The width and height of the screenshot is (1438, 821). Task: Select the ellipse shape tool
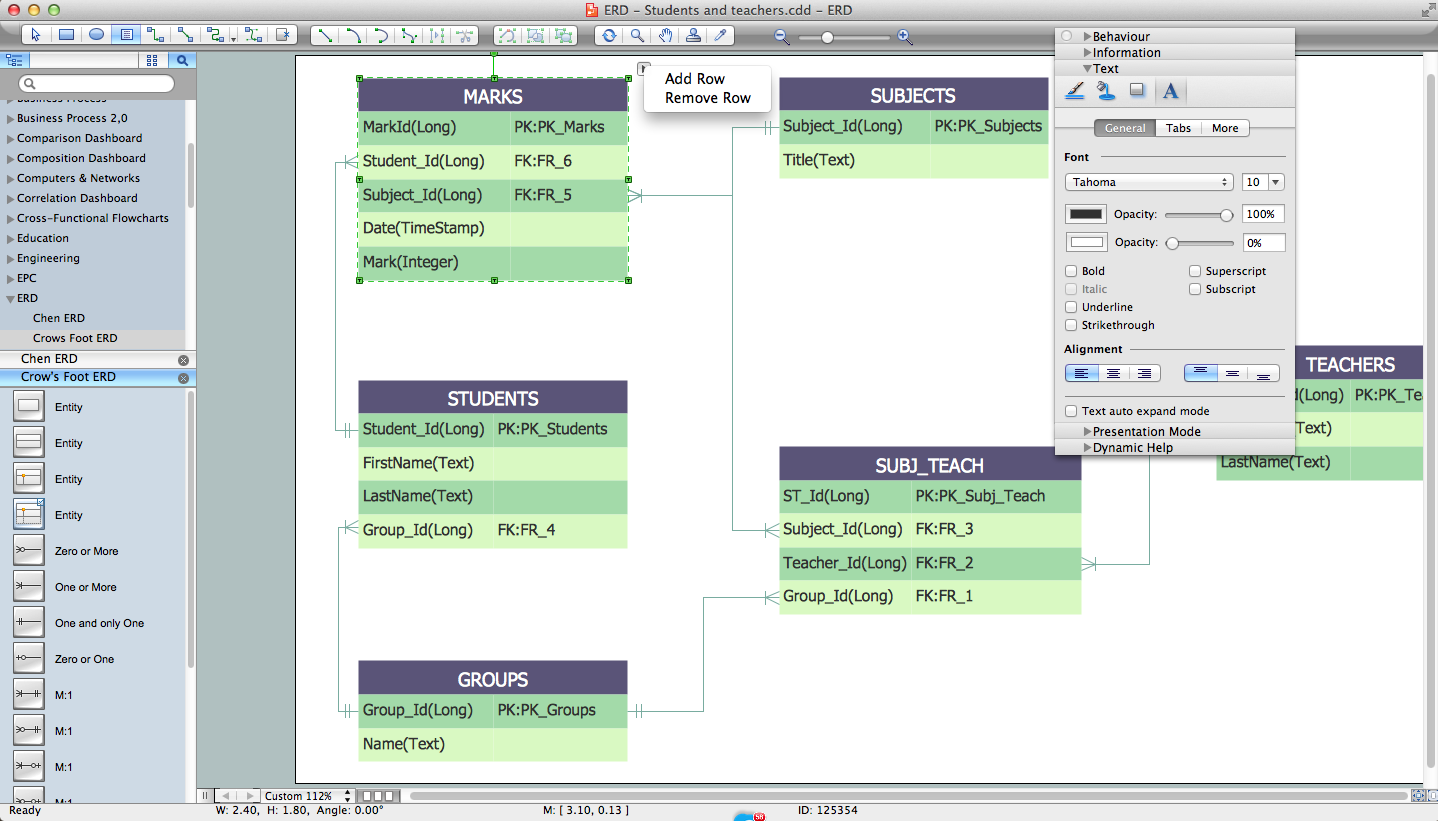click(x=96, y=35)
